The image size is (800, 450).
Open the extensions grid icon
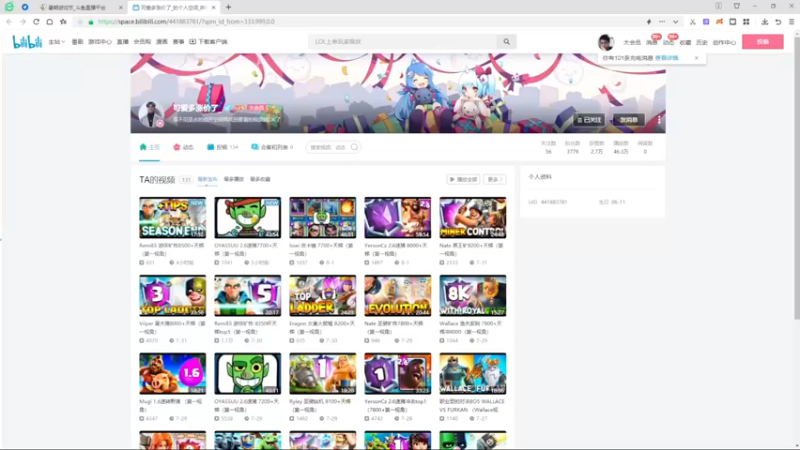[x=746, y=22]
